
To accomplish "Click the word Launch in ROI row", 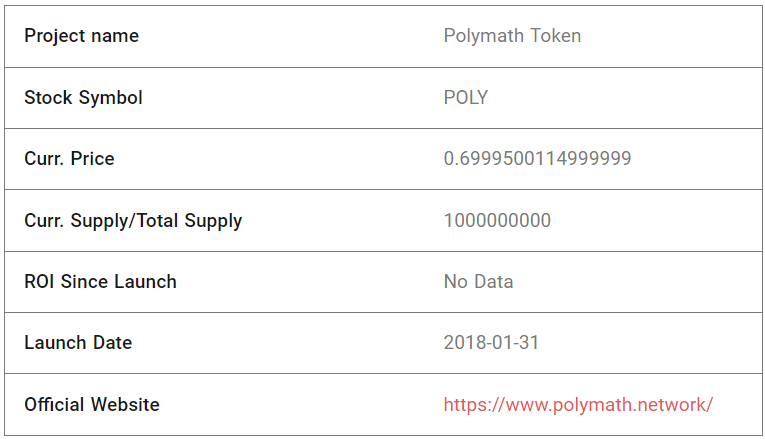I will pyautogui.click(x=145, y=282).
